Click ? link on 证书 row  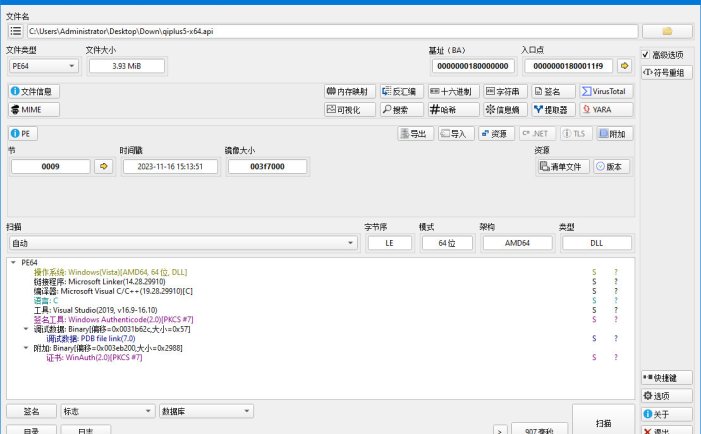616,357
